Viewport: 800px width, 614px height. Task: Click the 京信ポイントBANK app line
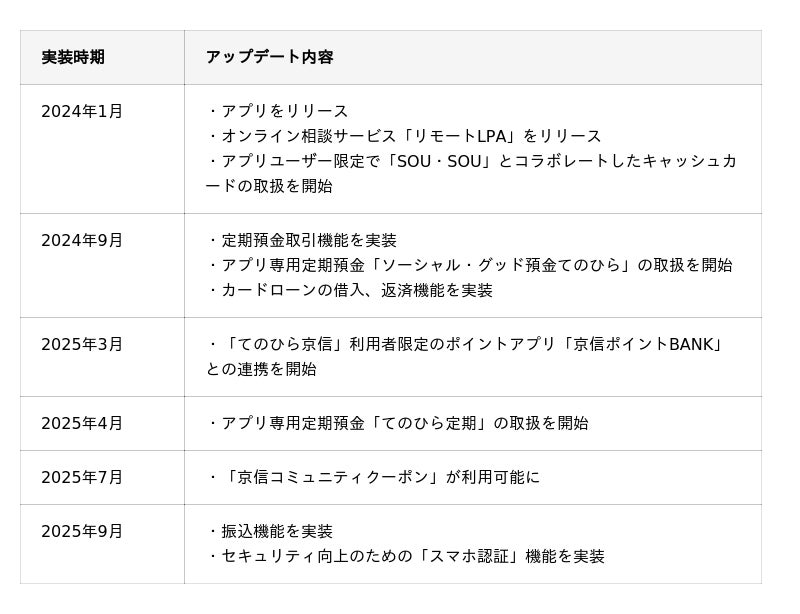pyautogui.click(x=464, y=344)
